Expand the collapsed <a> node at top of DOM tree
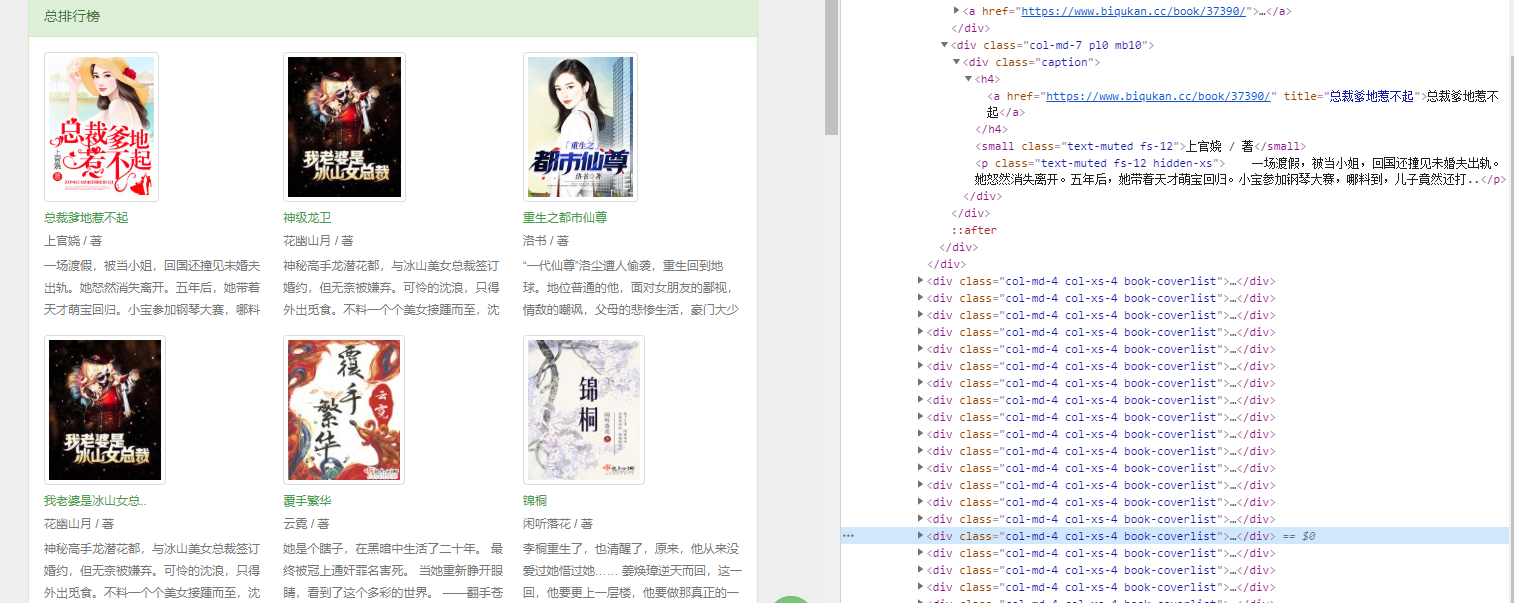Viewport: 1514px width, 603px height. click(957, 11)
